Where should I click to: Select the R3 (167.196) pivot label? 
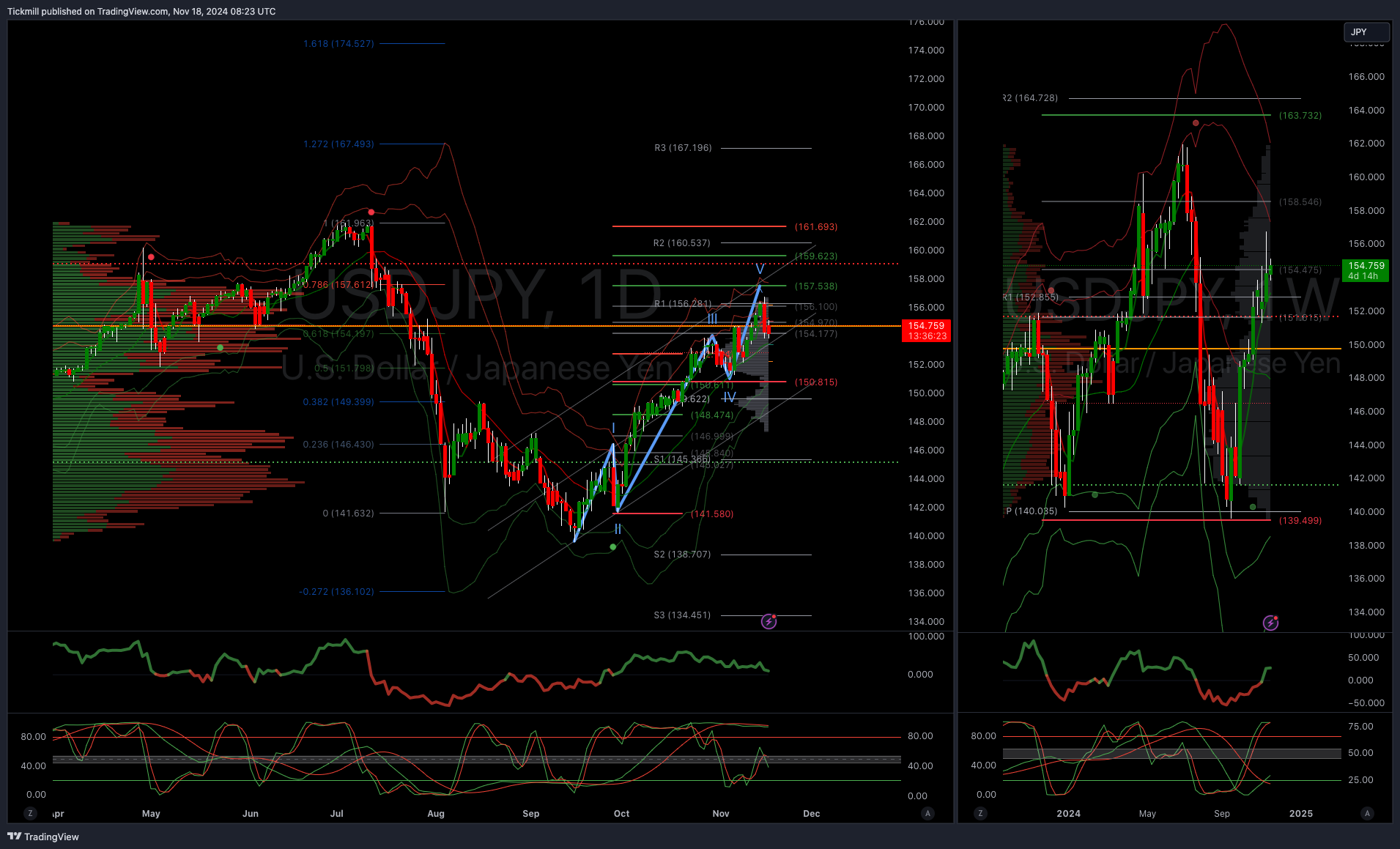pos(683,148)
